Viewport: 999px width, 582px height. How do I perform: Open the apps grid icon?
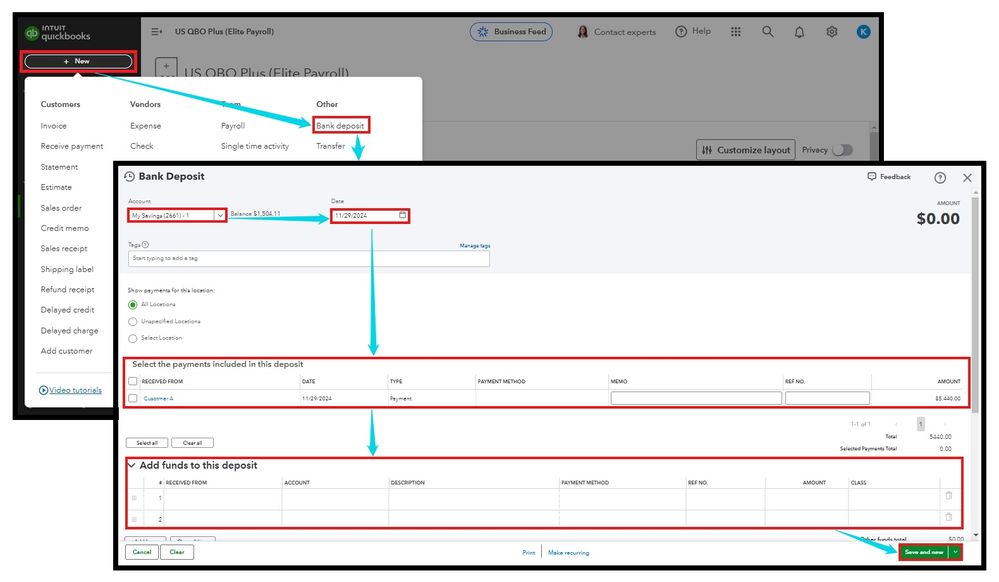tap(736, 31)
